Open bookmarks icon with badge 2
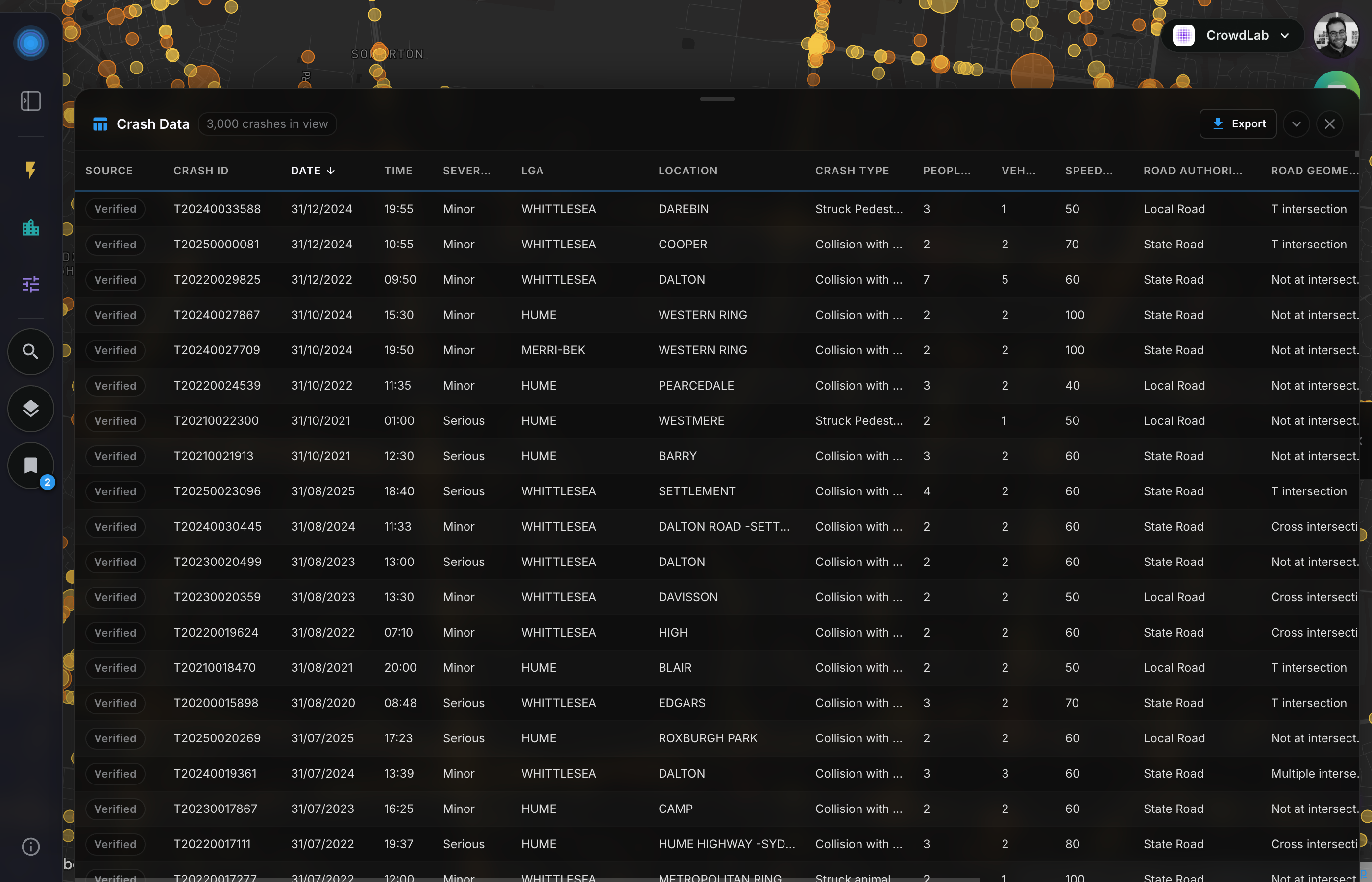 pyautogui.click(x=30, y=465)
